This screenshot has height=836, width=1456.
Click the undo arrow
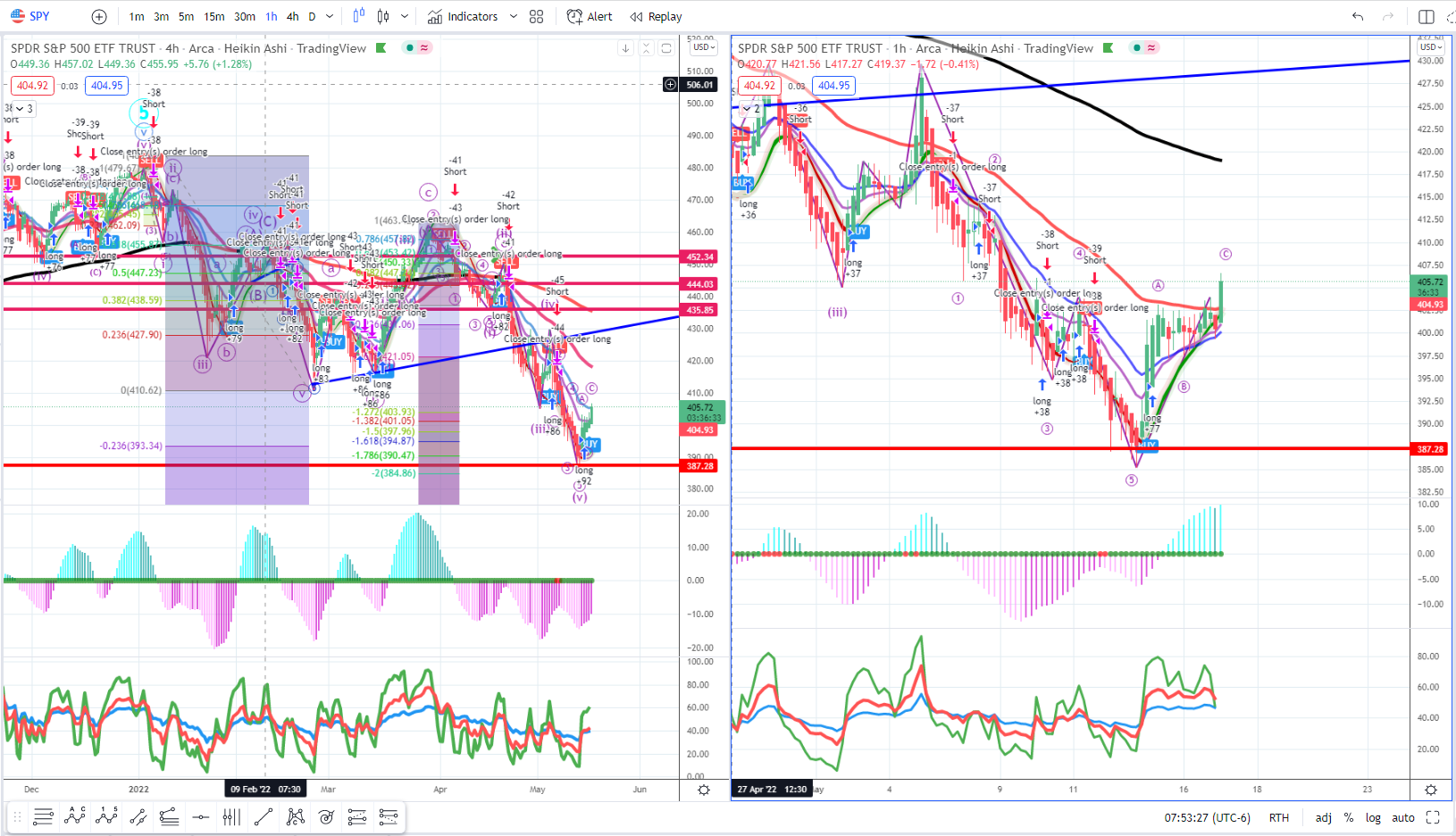[1358, 16]
